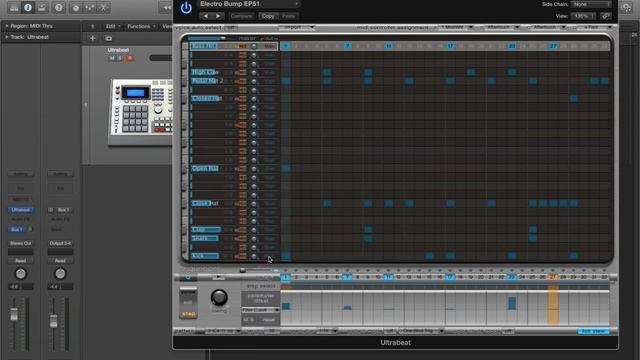The width and height of the screenshot is (640, 360).
Task: Click the Bus 1 send slot
Action: [x=17, y=229]
